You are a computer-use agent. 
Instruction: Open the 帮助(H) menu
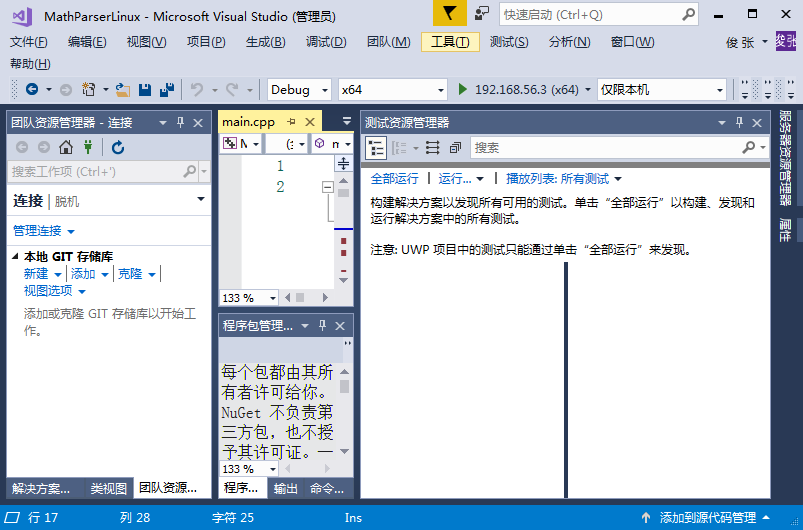30,64
